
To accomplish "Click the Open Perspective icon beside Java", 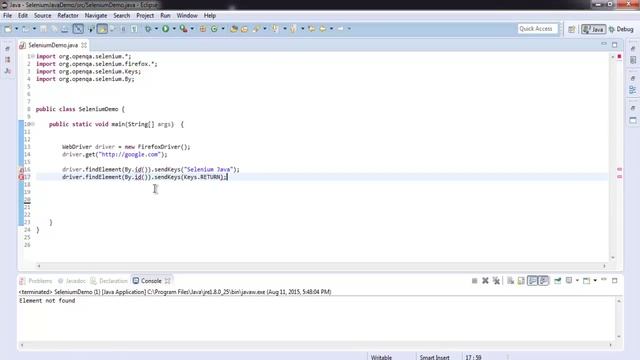I will pyautogui.click(x=571, y=29).
